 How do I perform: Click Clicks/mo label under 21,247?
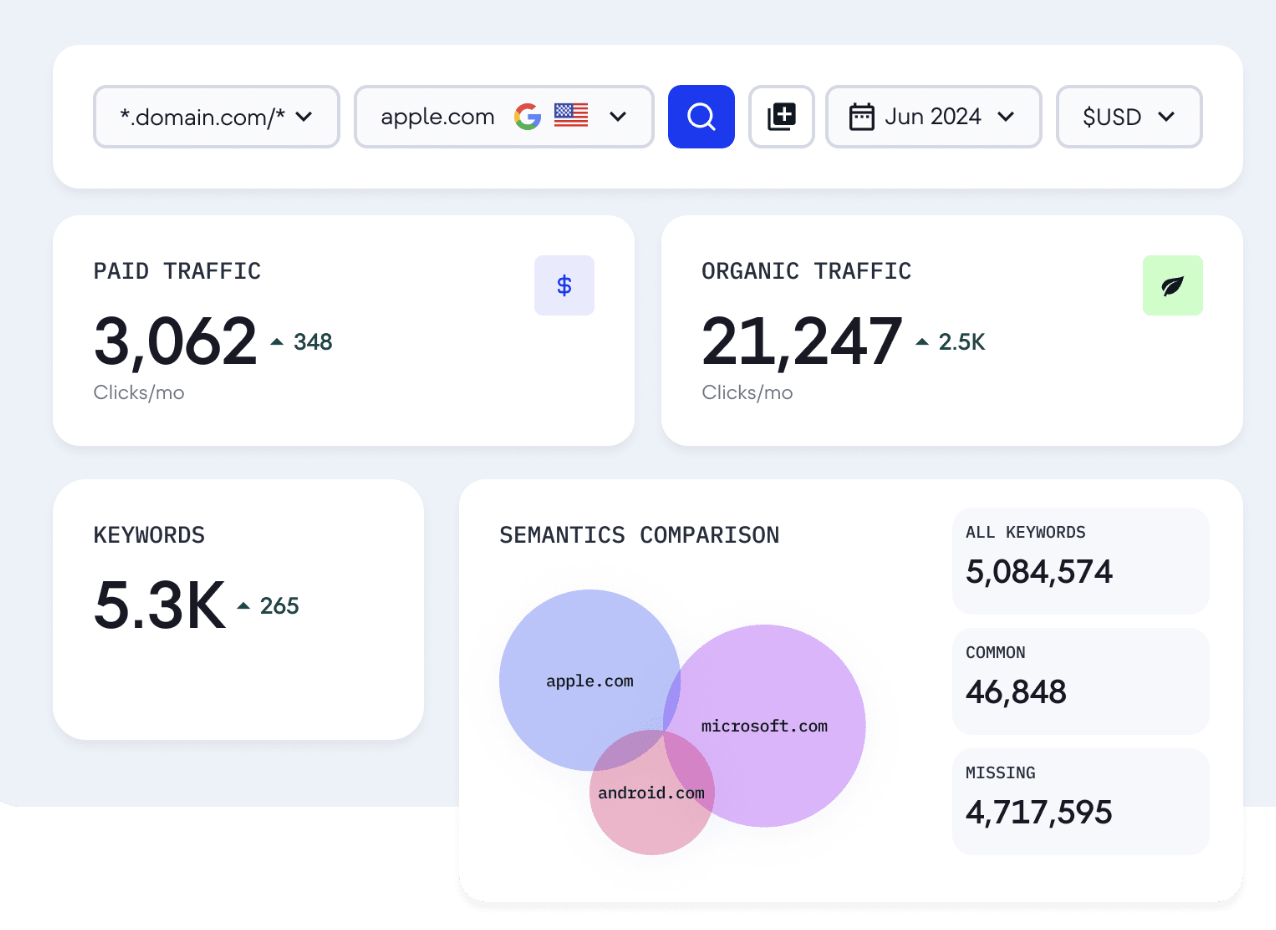(747, 392)
